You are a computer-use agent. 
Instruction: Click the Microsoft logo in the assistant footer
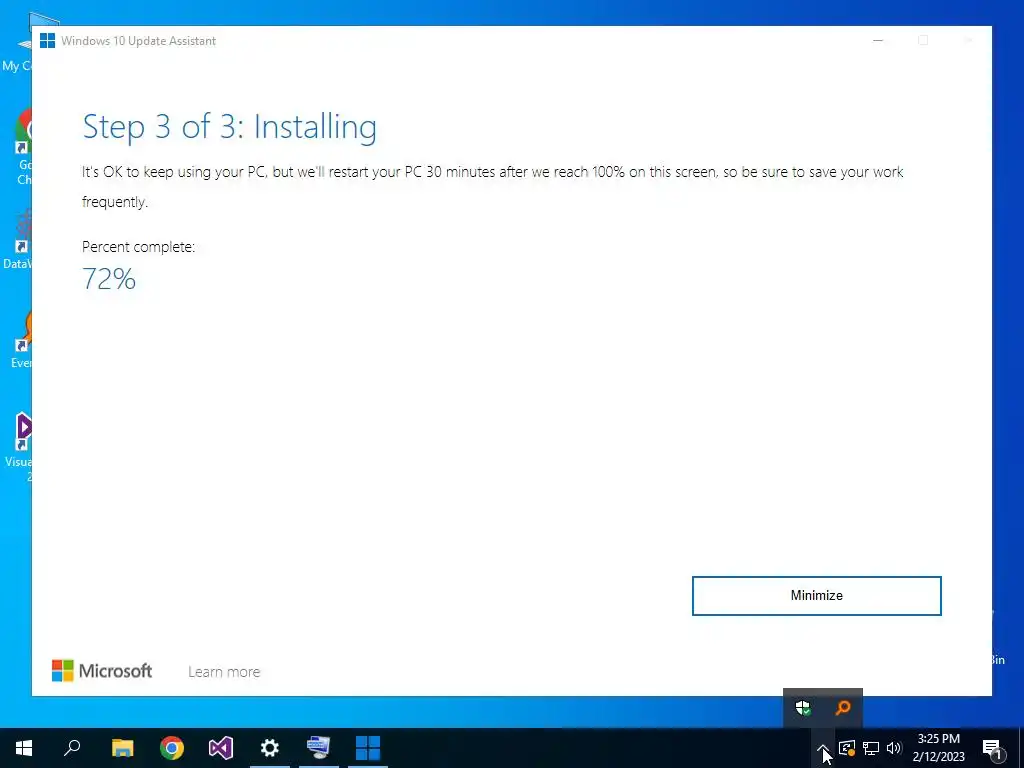tap(102, 671)
